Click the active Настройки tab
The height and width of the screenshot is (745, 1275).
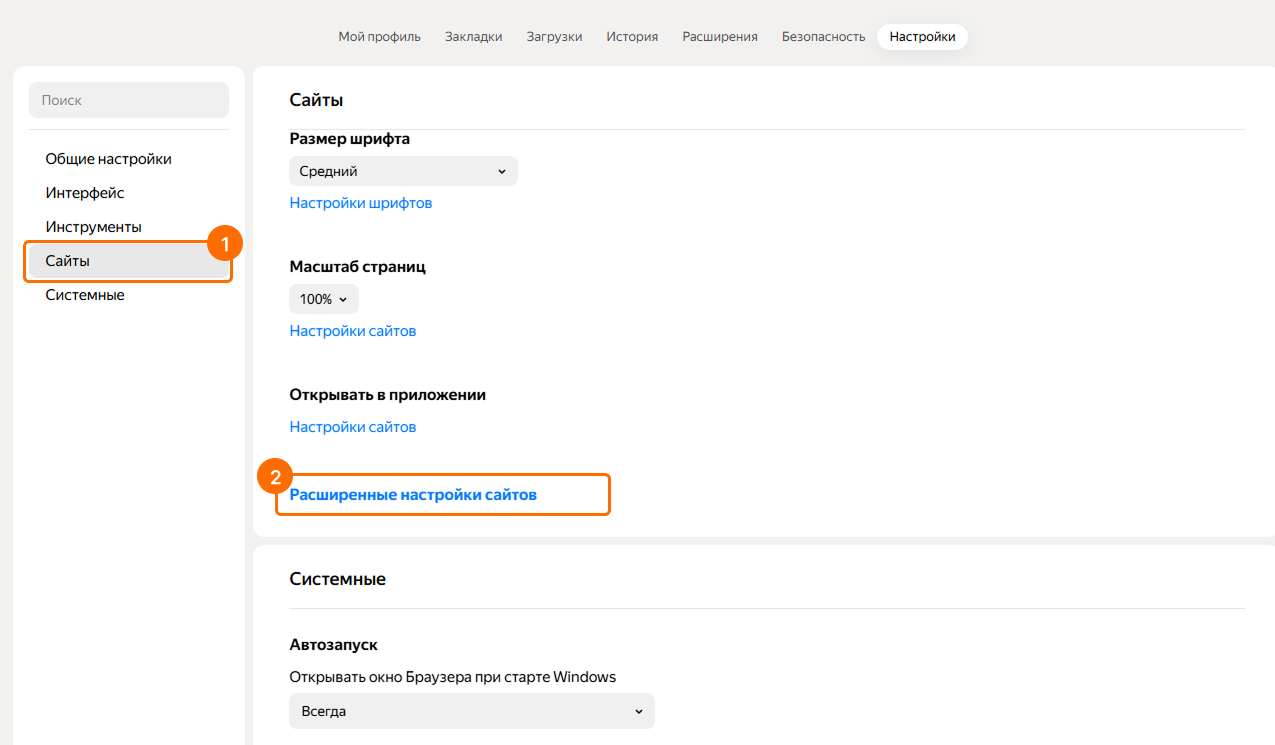[922, 37]
